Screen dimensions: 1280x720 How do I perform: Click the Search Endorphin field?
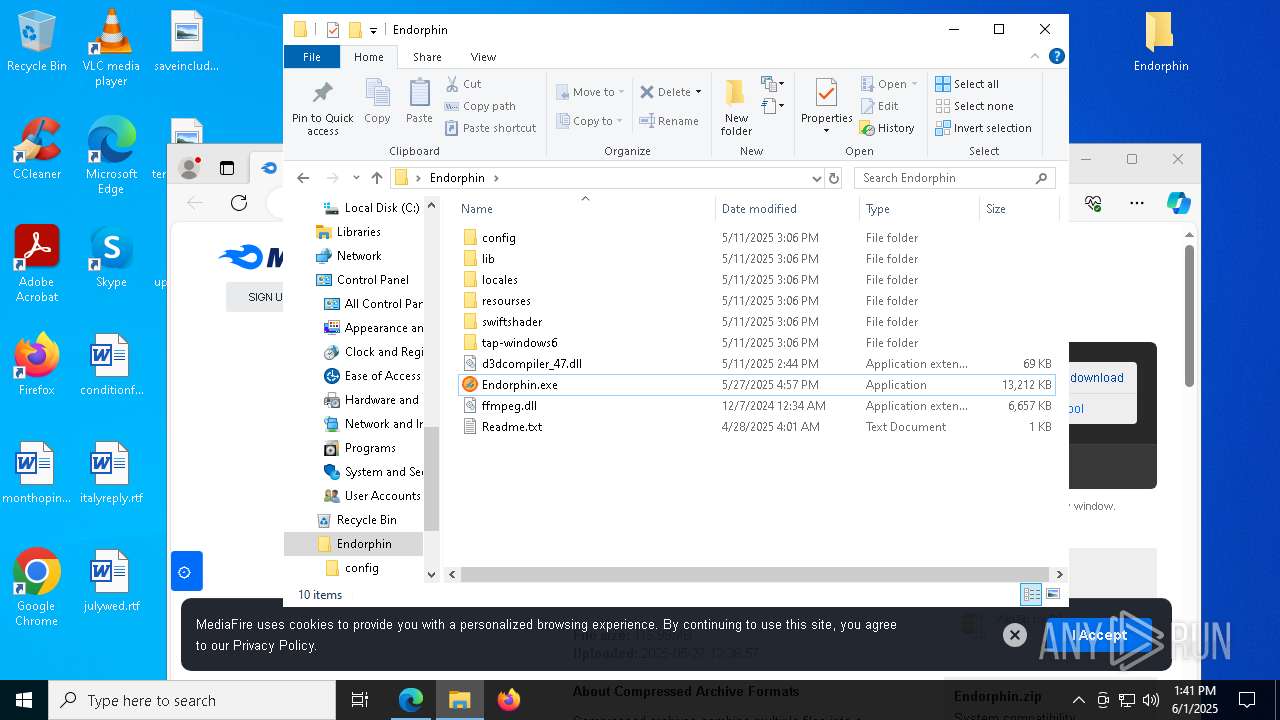click(x=954, y=178)
